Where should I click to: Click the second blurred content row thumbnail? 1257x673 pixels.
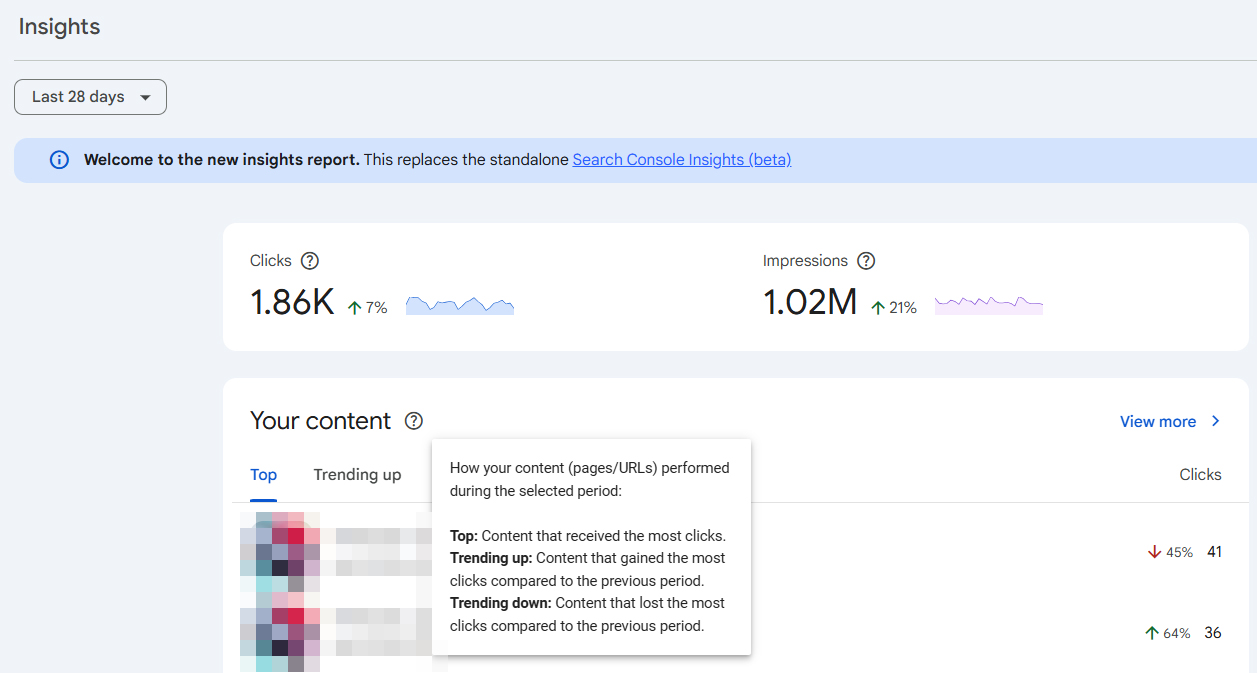281,632
